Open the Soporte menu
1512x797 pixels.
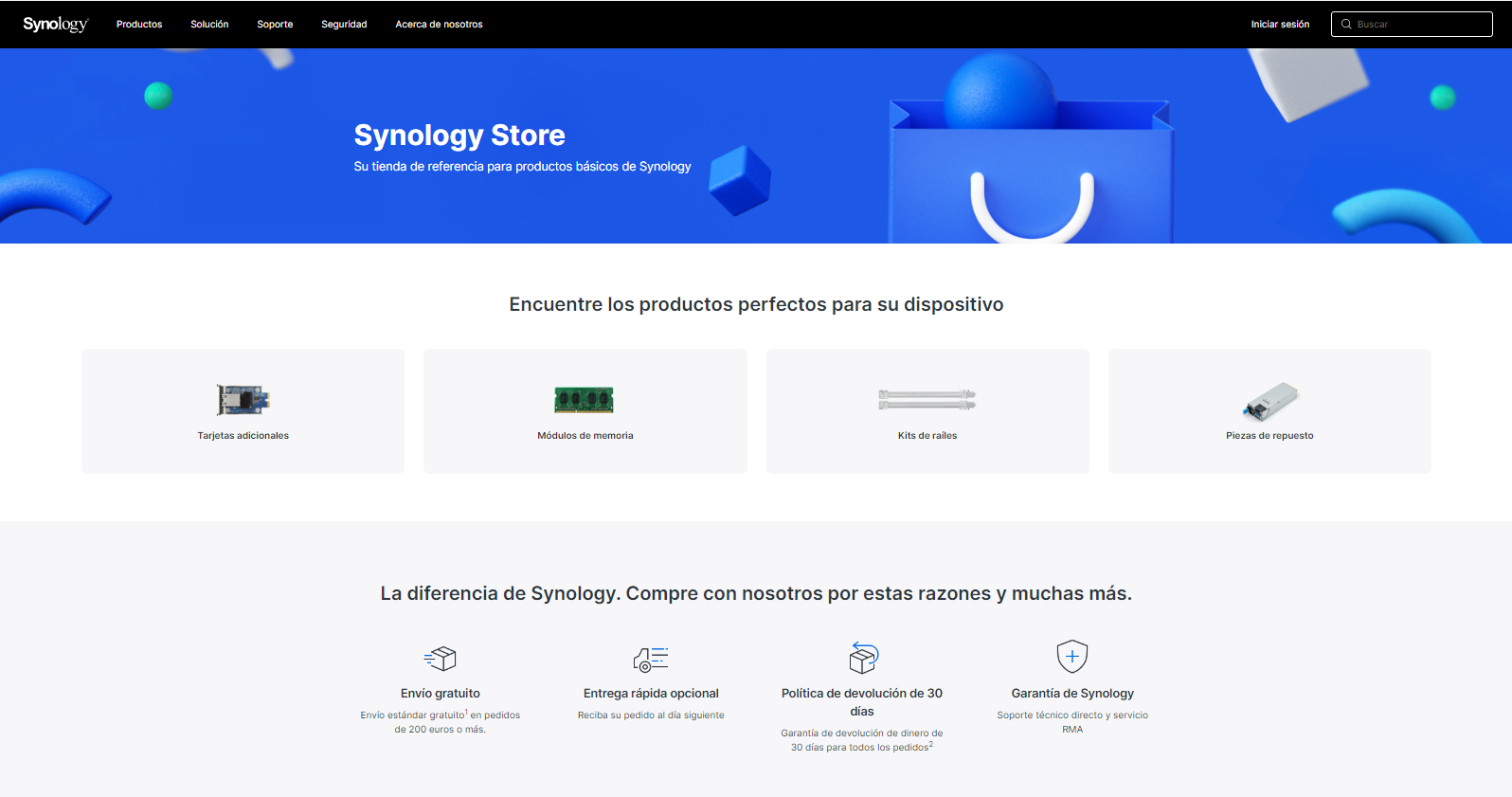[275, 25]
